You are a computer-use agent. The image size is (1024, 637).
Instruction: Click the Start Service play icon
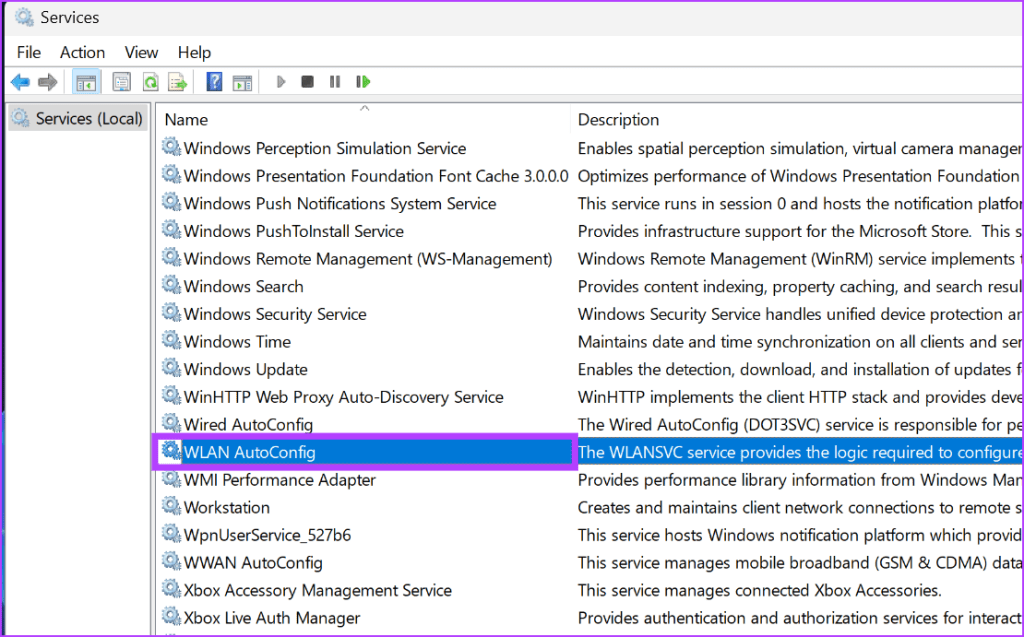(281, 82)
